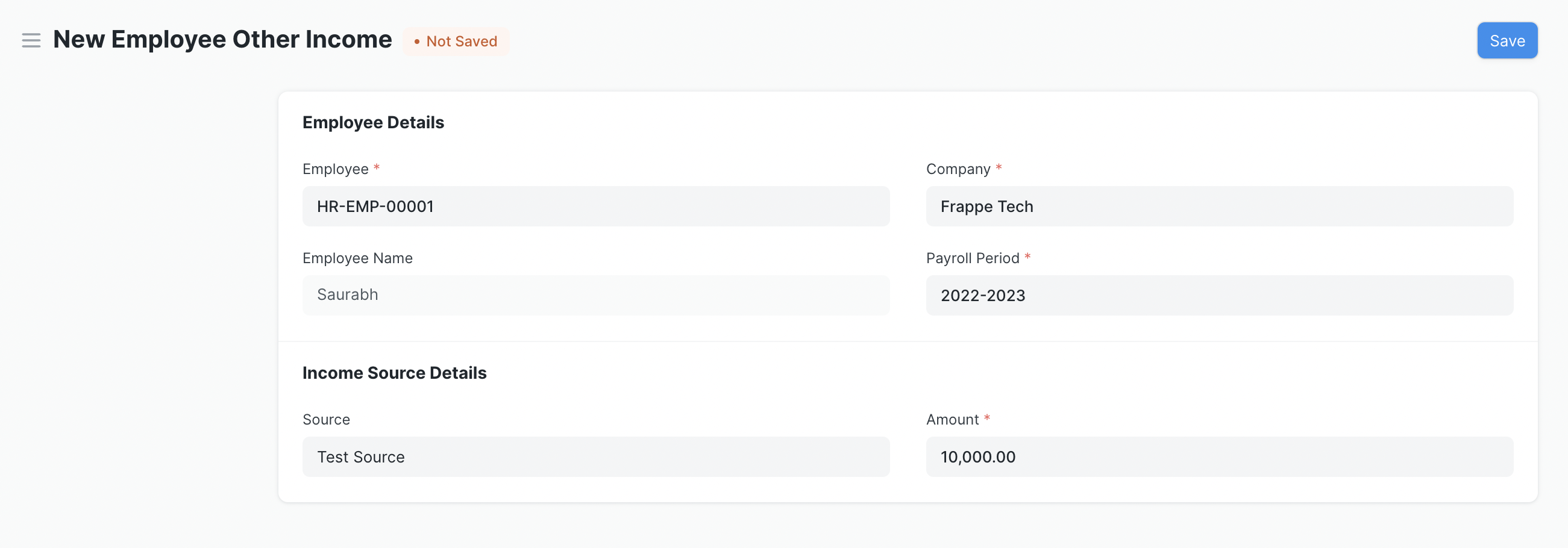Screen dimensions: 1568x548
Task: Toggle the sidebar with hamburger icon
Action: (x=31, y=40)
